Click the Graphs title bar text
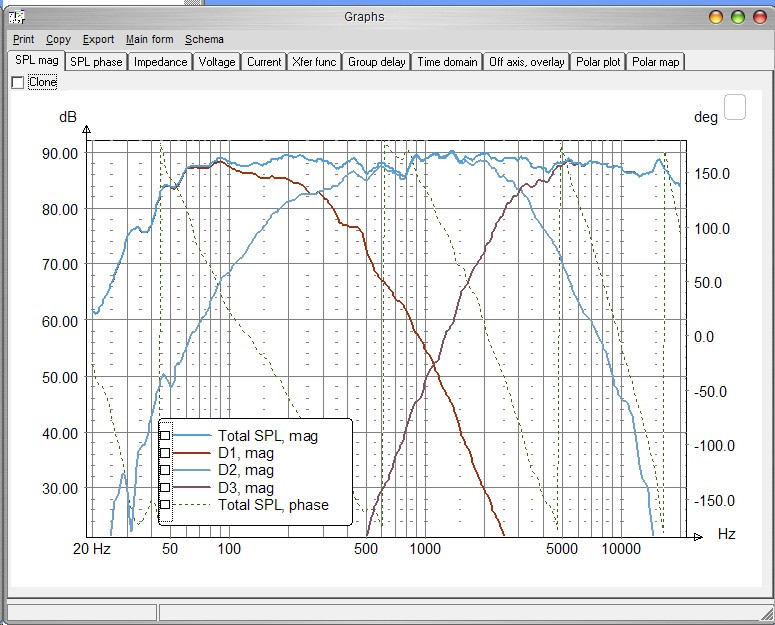 [x=364, y=17]
